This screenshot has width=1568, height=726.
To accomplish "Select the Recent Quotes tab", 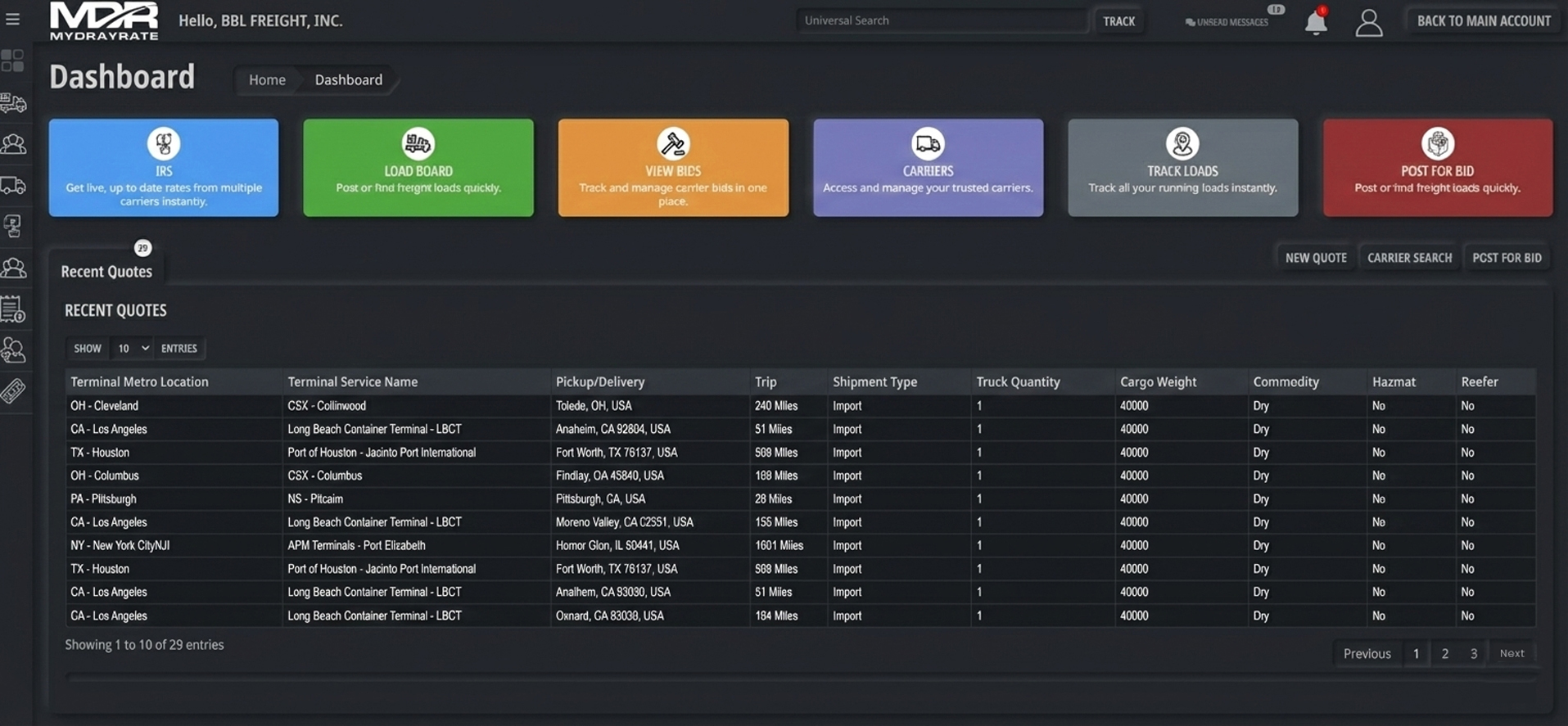I will (106, 272).
